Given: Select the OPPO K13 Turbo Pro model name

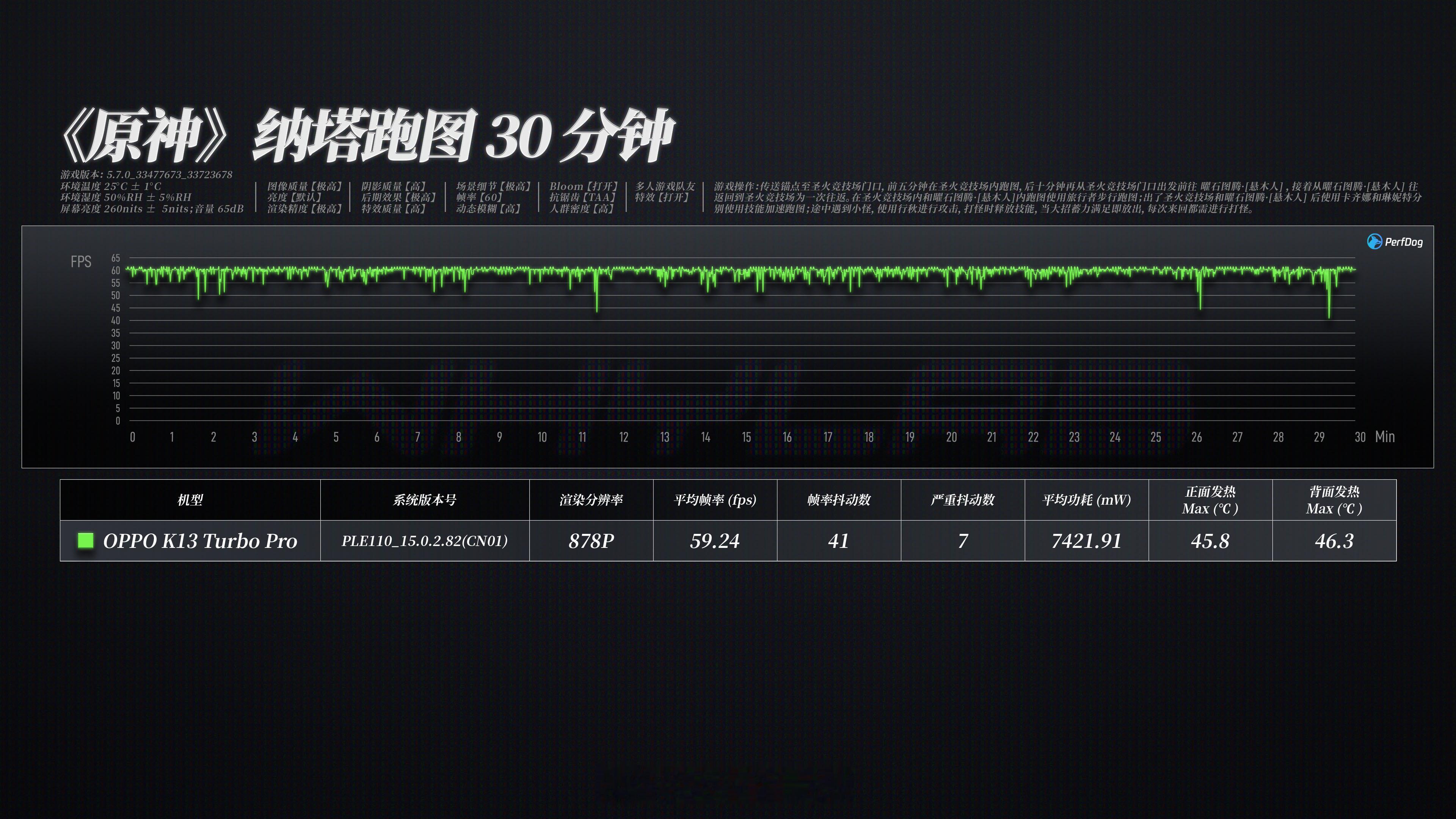Looking at the screenshot, I should click(200, 541).
